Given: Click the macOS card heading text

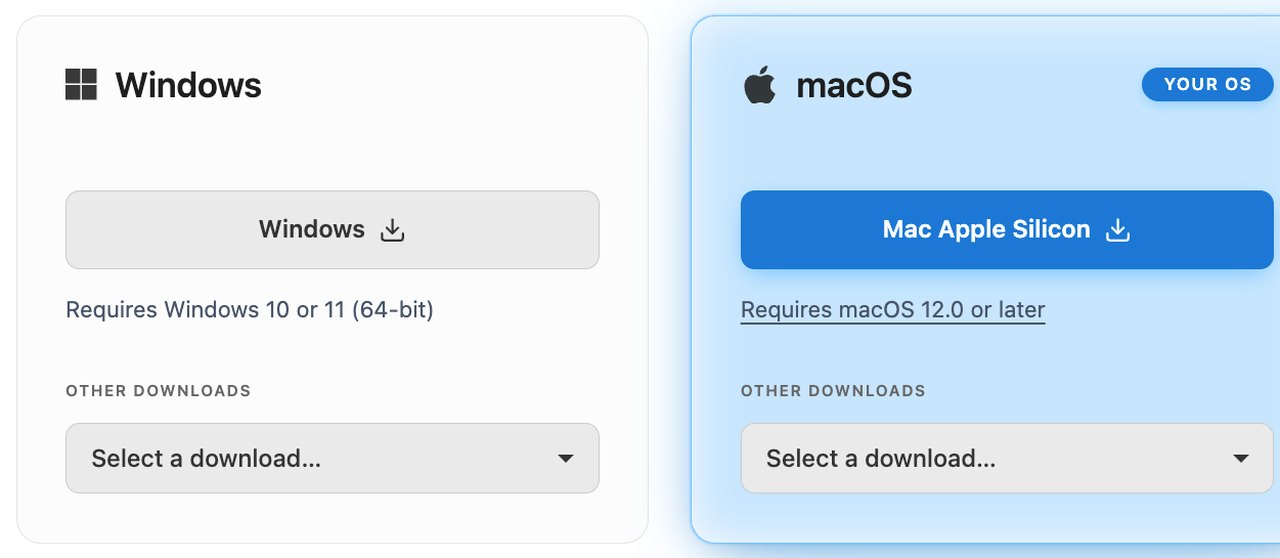Looking at the screenshot, I should pyautogui.click(x=854, y=85).
